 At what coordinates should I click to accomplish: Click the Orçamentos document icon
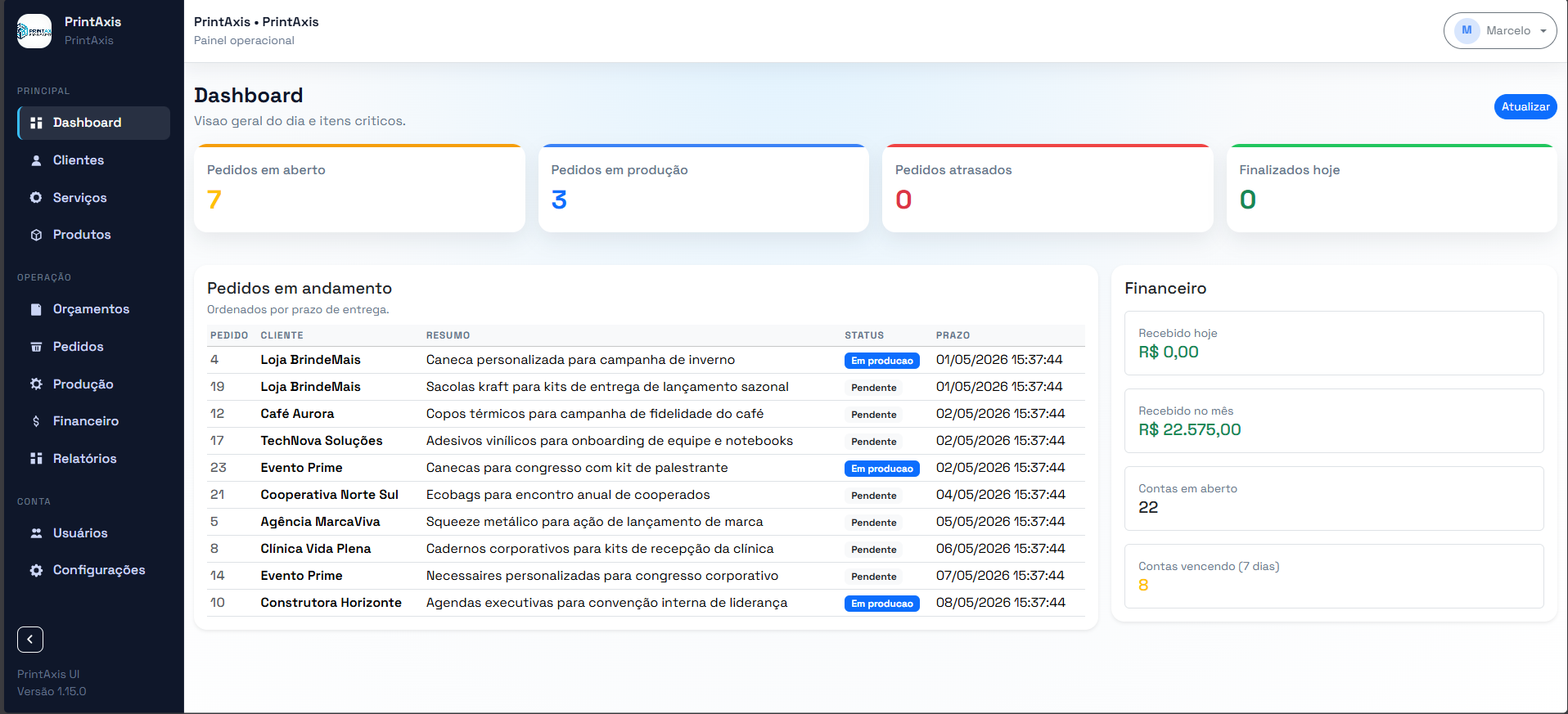(x=36, y=309)
